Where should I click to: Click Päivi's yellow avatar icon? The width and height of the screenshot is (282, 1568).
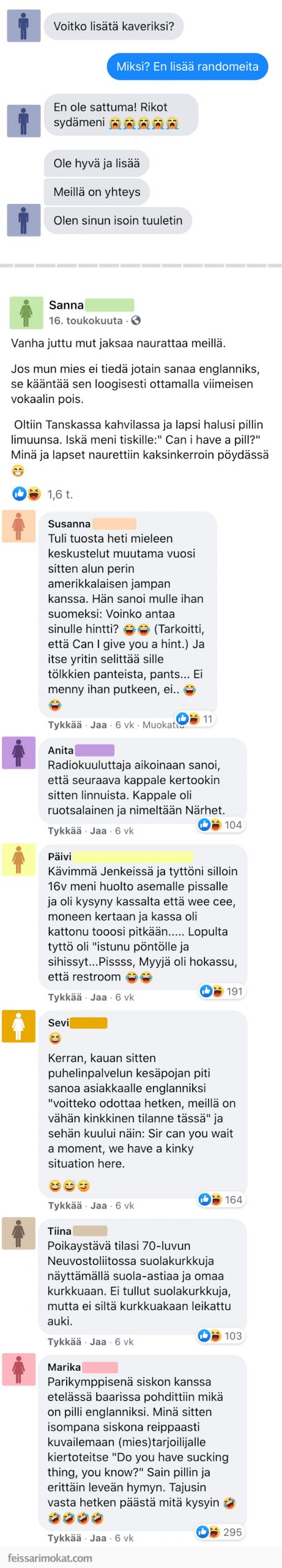click(18, 858)
